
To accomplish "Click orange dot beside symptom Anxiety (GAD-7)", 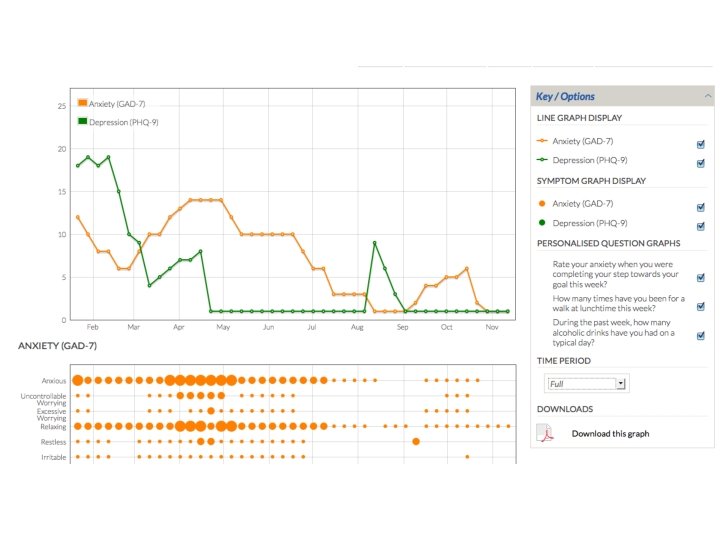I will tap(542, 203).
